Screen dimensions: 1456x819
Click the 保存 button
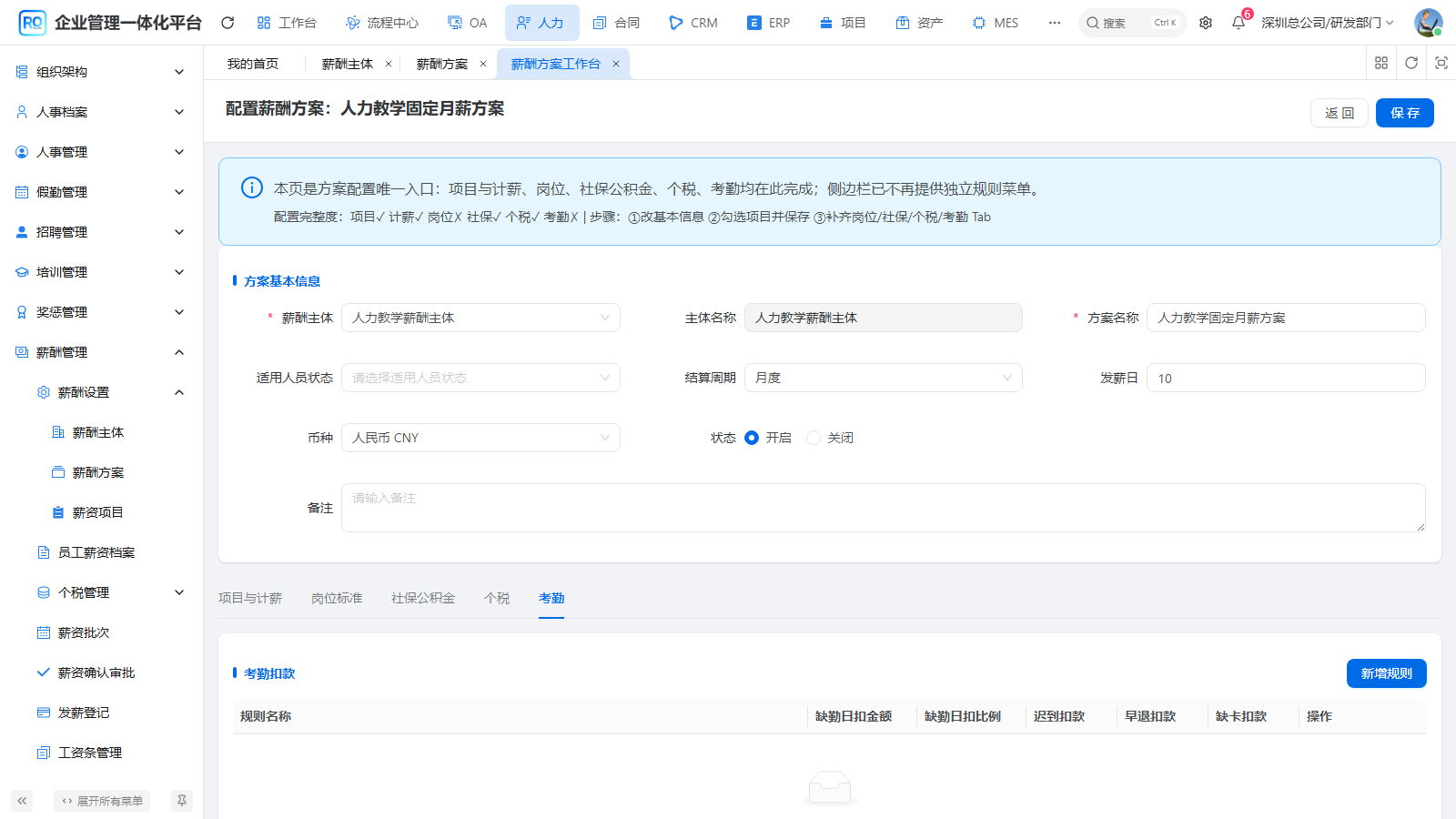pos(1405,113)
